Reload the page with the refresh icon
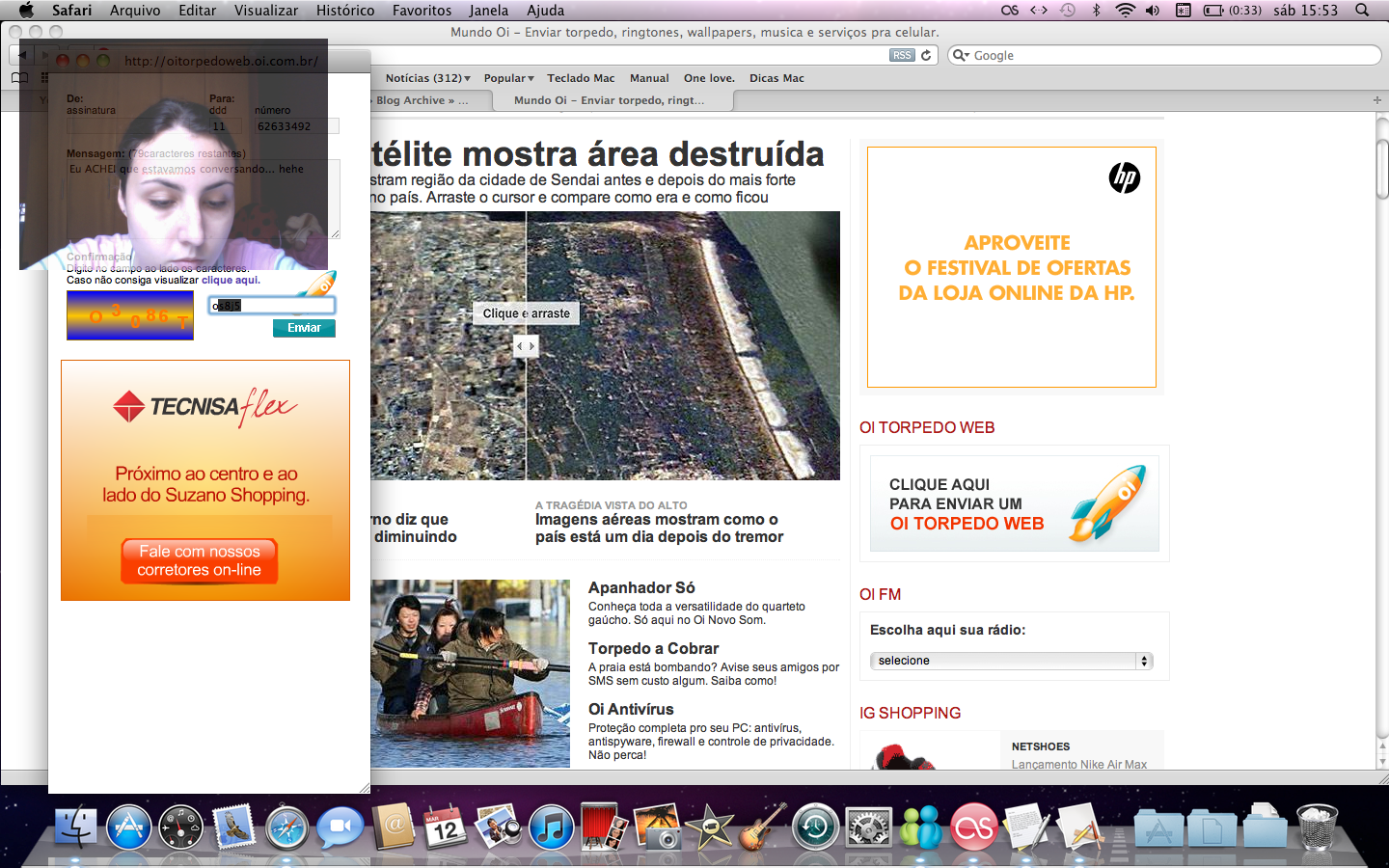1389x868 pixels. point(926,55)
